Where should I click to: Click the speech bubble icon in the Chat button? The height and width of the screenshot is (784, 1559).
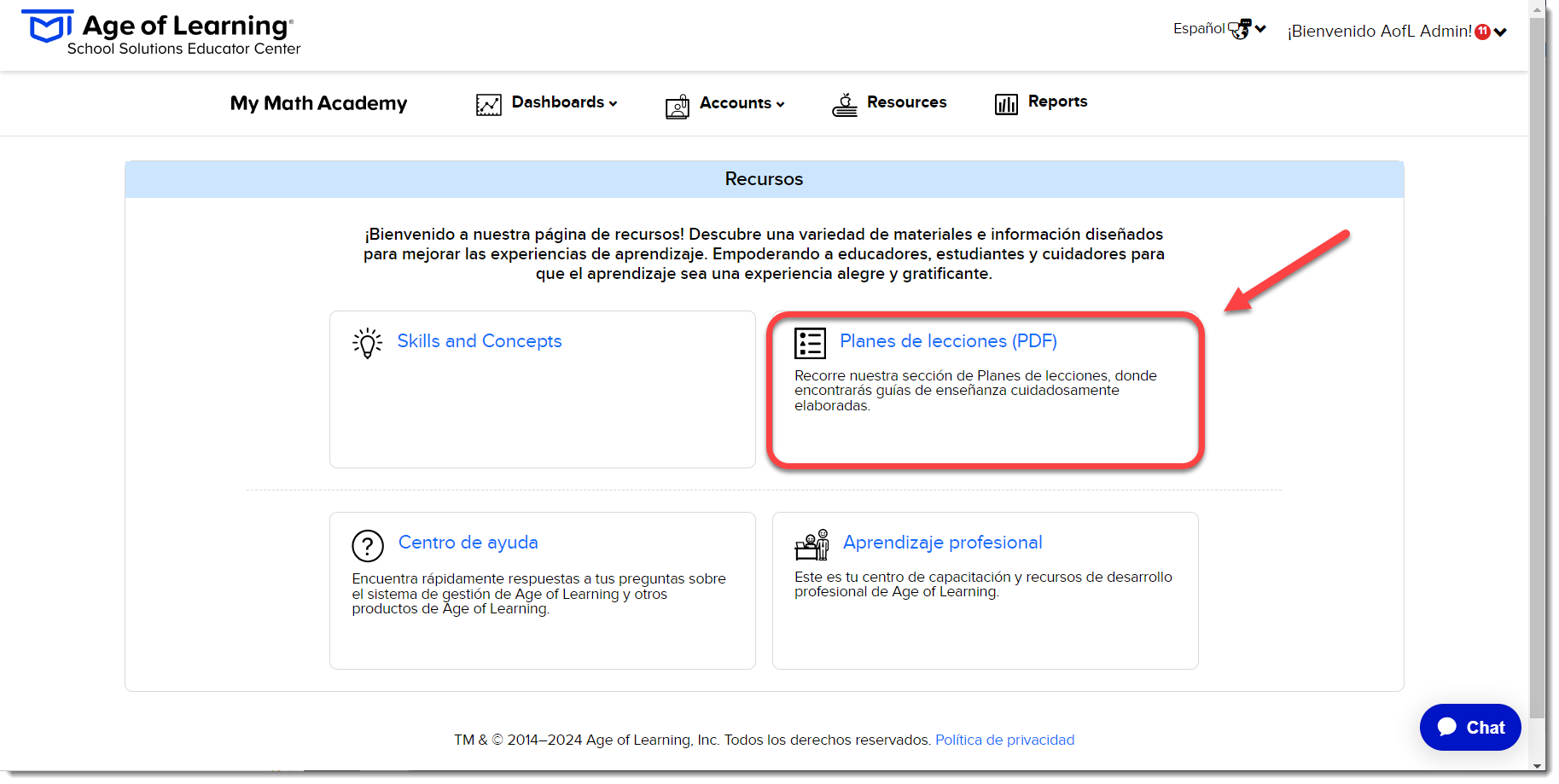click(x=1447, y=726)
